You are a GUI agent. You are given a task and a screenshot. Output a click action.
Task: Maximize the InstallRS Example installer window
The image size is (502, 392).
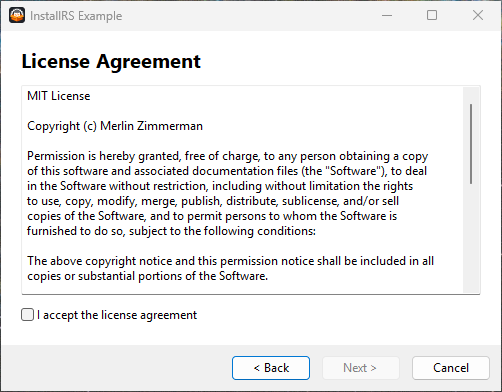[432, 15]
